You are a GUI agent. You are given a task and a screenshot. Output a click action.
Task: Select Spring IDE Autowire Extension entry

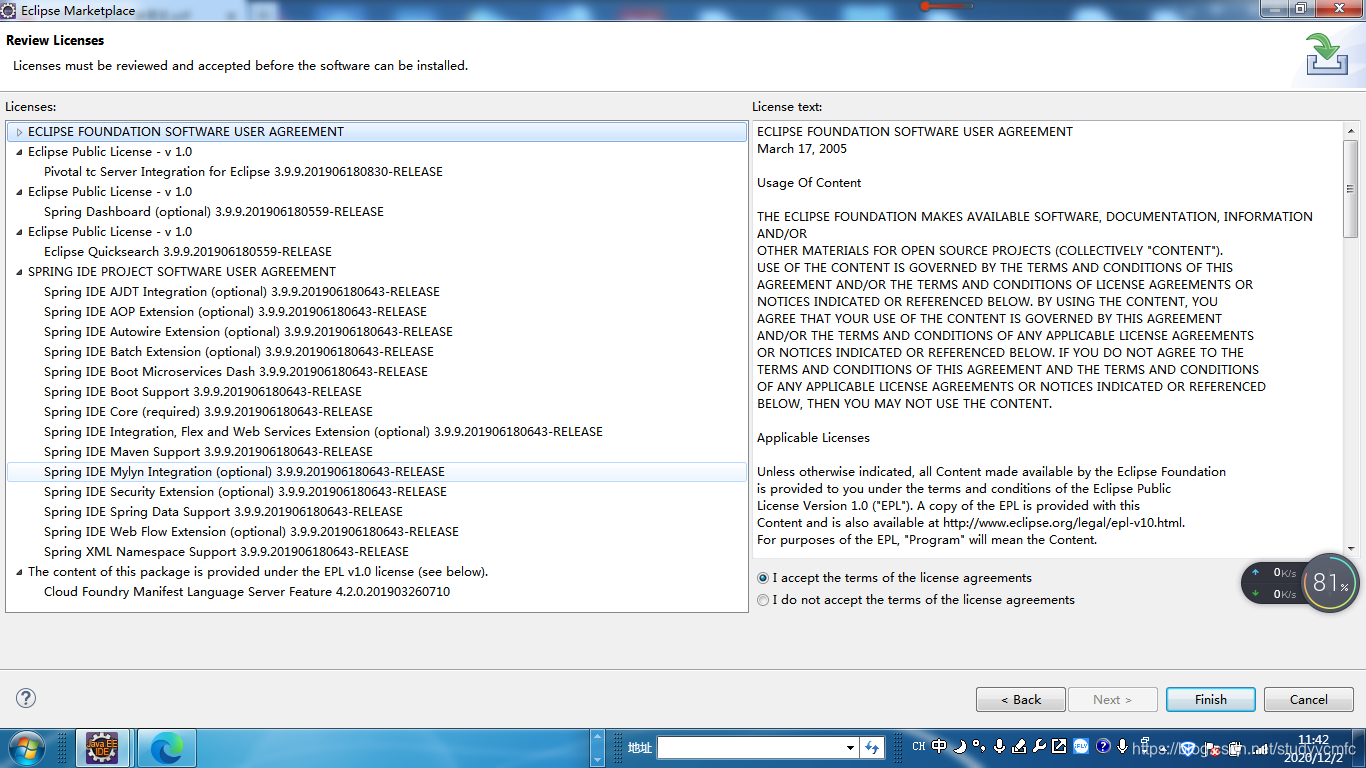coord(248,332)
